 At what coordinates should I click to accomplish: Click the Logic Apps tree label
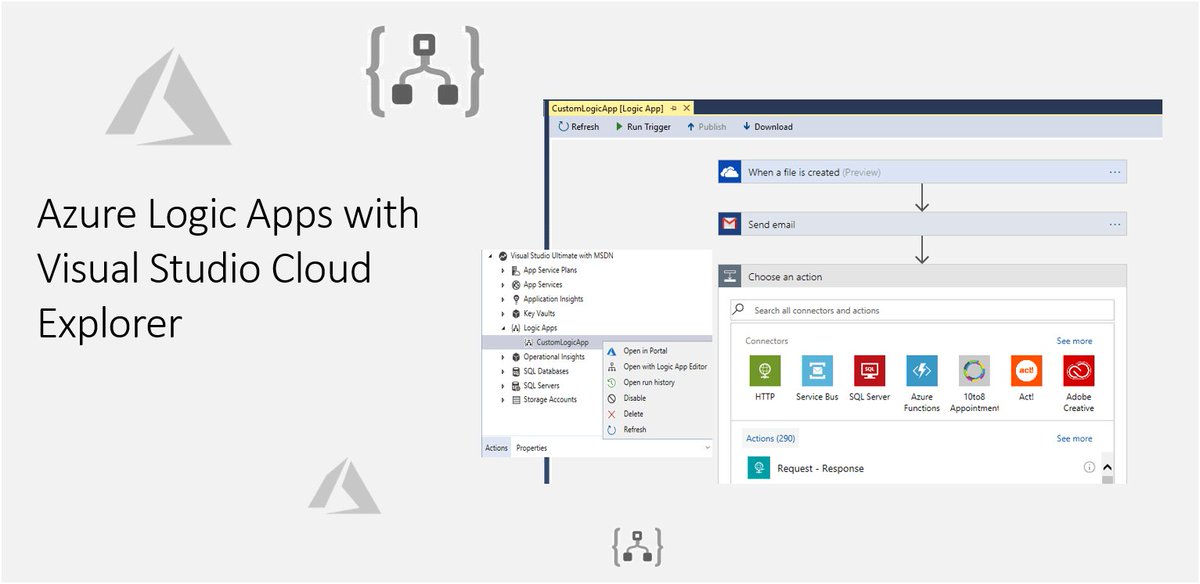point(541,328)
